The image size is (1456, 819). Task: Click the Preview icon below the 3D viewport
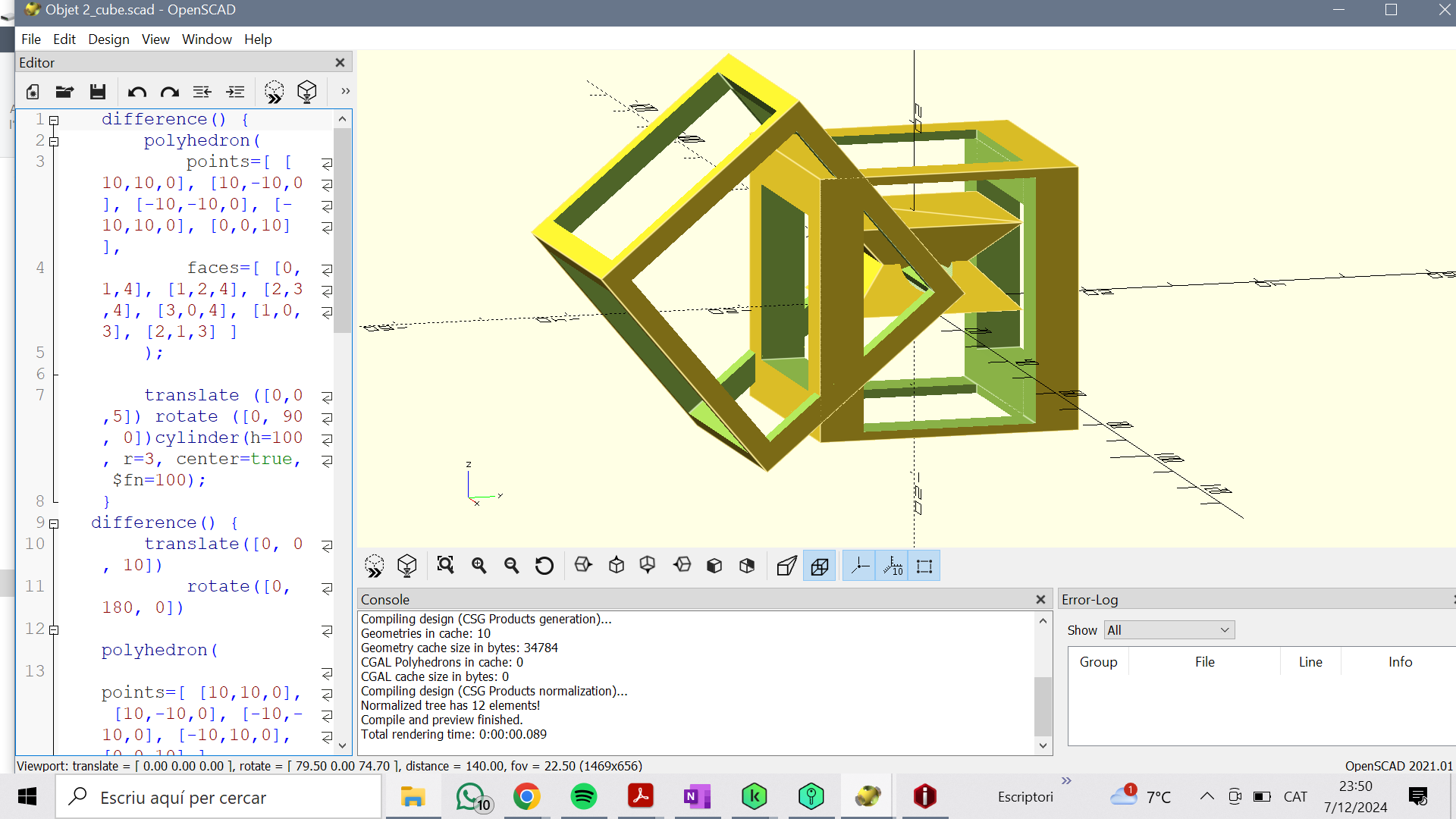click(x=374, y=566)
